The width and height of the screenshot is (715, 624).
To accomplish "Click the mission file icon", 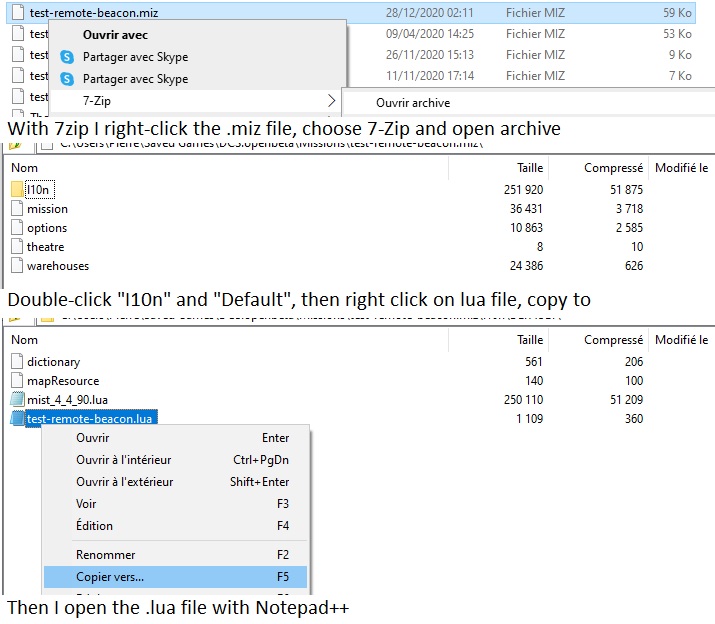I will pos(17,208).
